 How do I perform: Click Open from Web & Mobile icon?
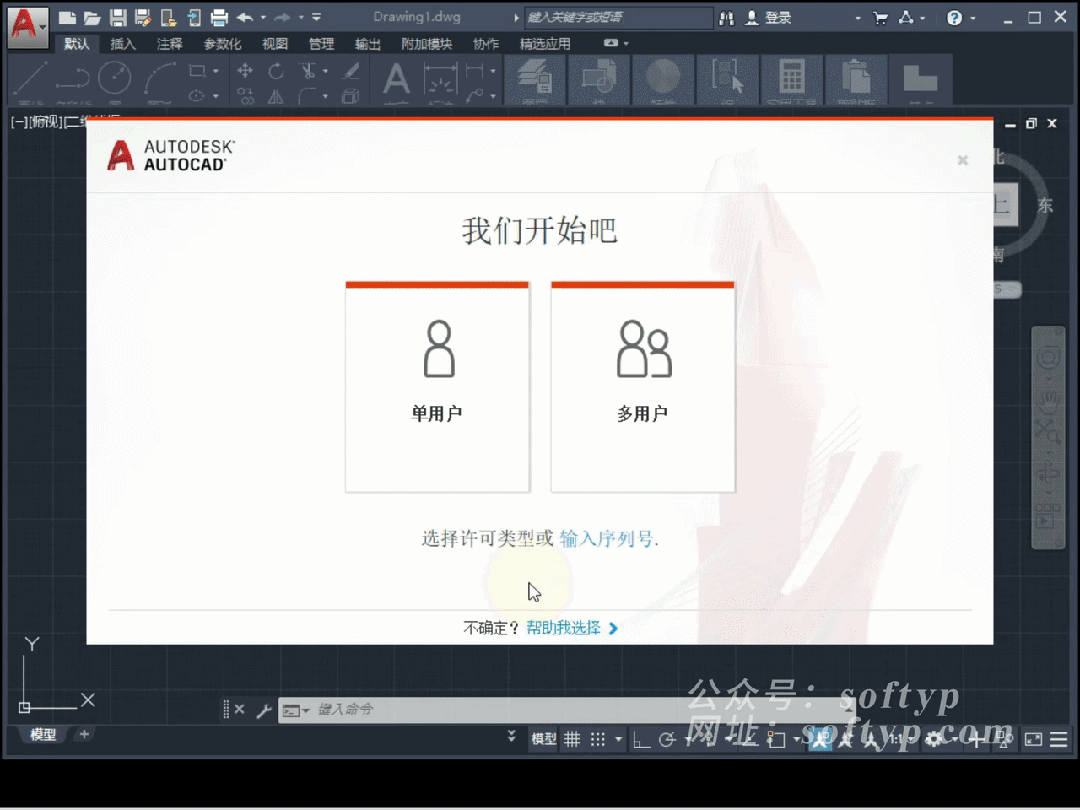[x=168, y=18]
